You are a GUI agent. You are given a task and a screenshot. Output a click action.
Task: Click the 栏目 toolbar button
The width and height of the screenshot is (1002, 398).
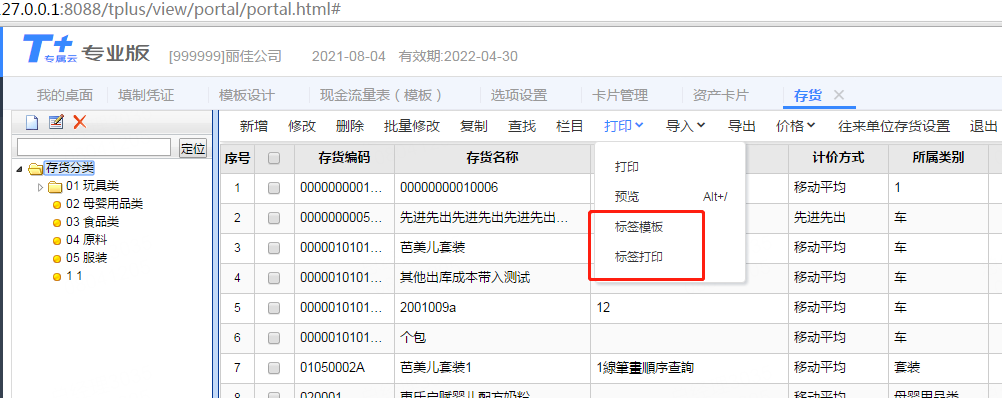[570, 126]
